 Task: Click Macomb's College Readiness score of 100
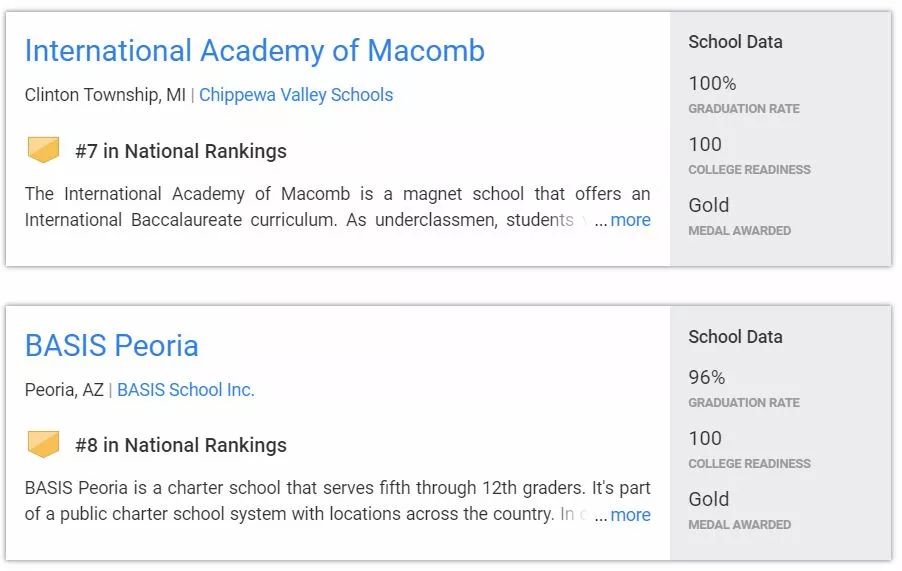pyautogui.click(x=705, y=144)
